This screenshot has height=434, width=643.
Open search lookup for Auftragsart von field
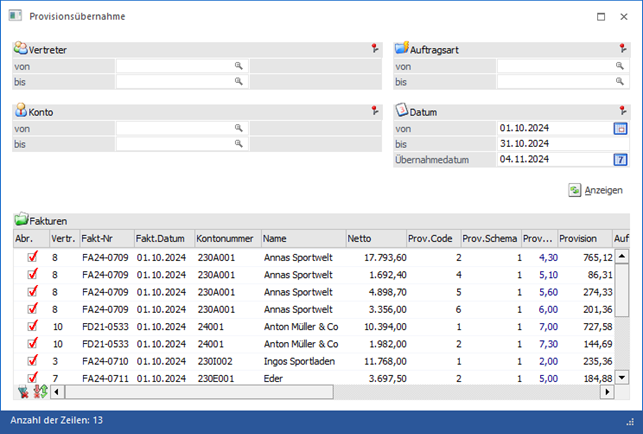click(620, 66)
